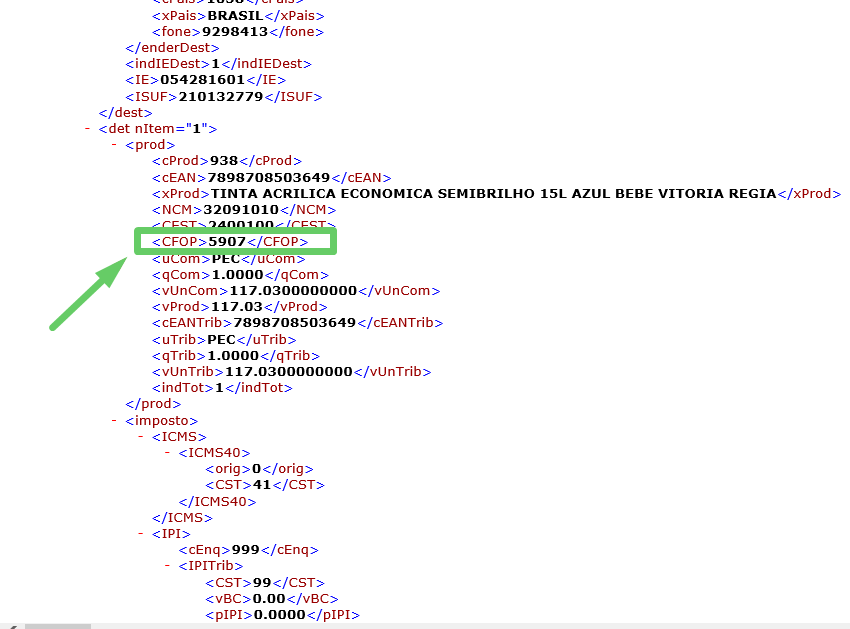Click the uCom value PEC
The width and height of the screenshot is (850, 629).
point(226,259)
